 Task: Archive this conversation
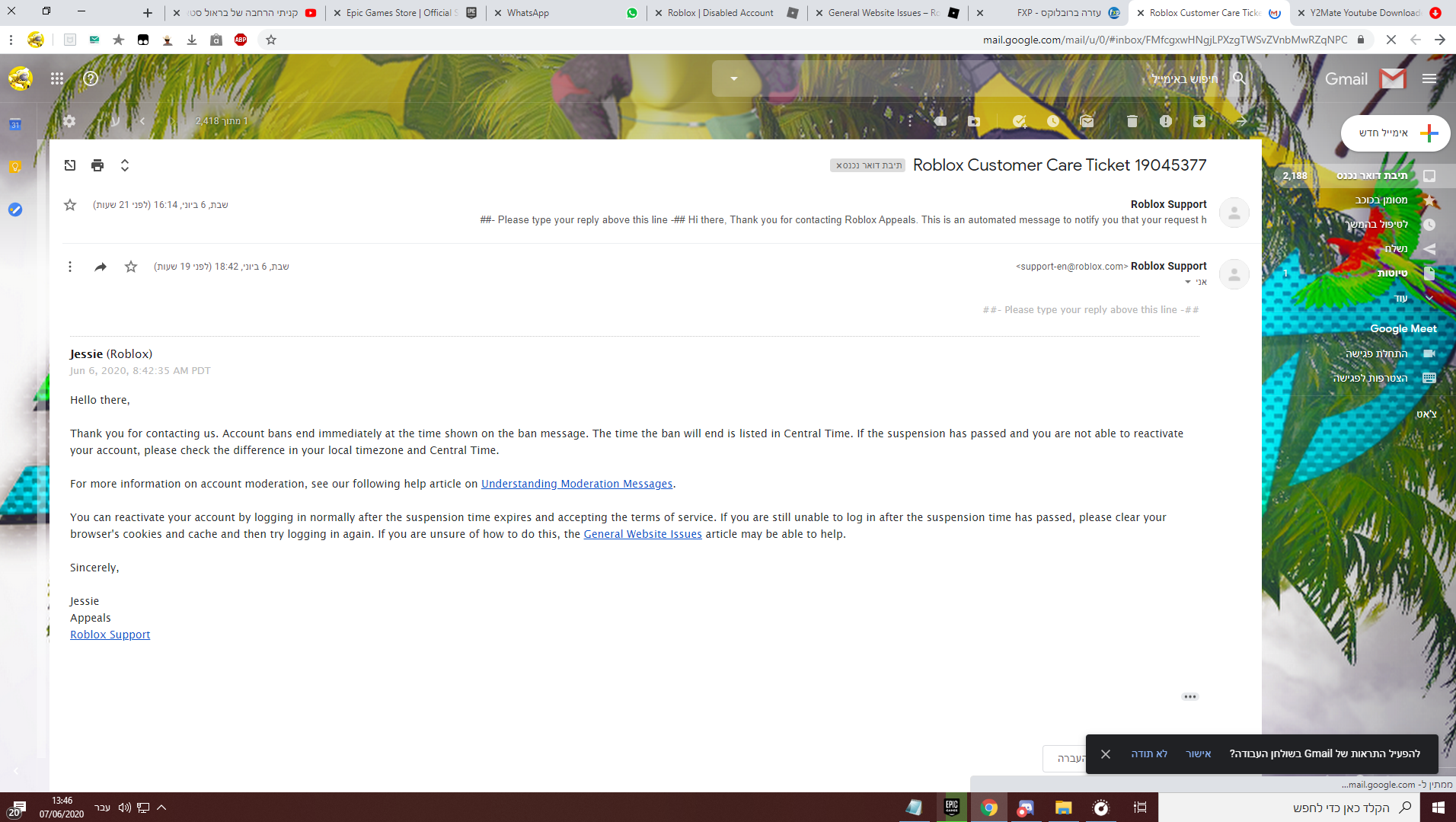tap(1199, 121)
